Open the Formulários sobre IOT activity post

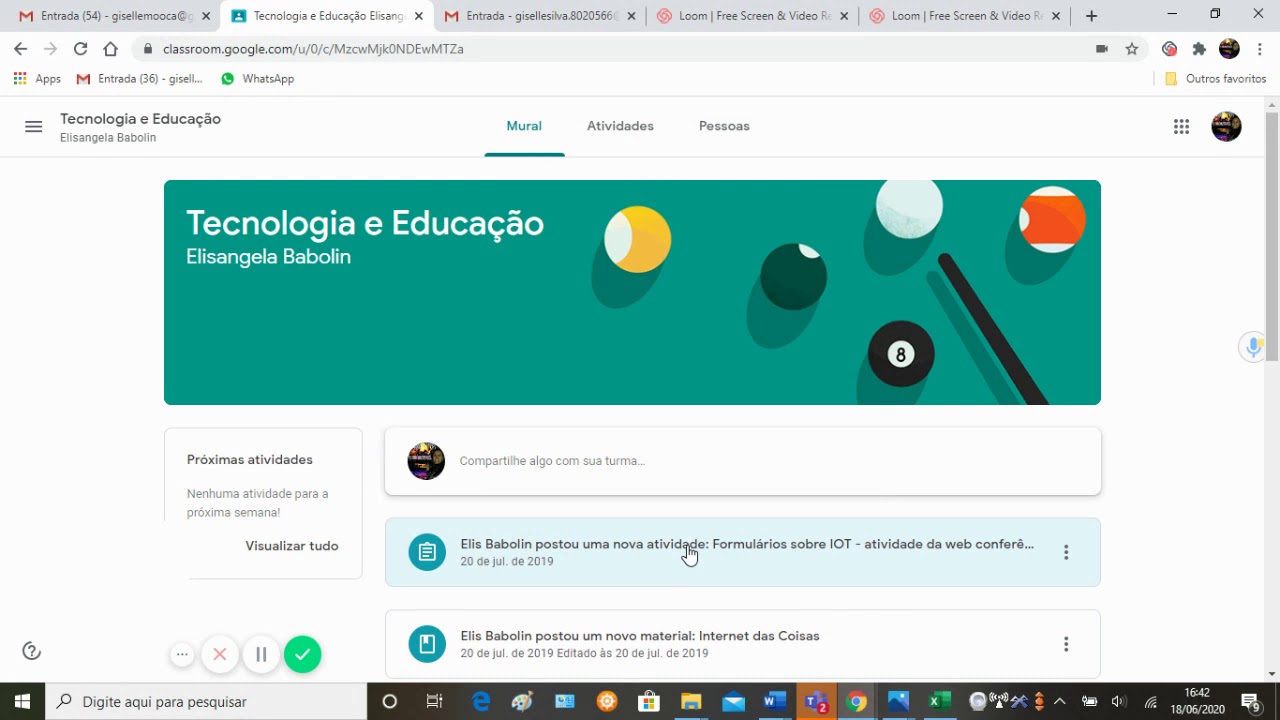tap(742, 552)
